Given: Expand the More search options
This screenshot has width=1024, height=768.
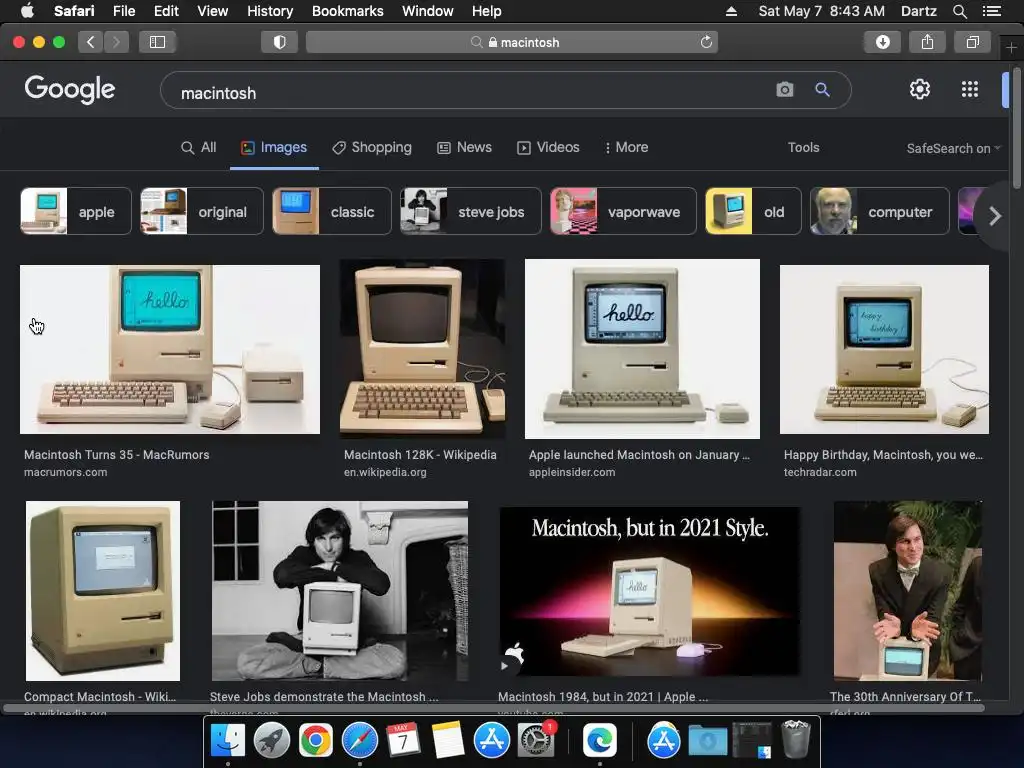Looking at the screenshot, I should (x=626, y=148).
